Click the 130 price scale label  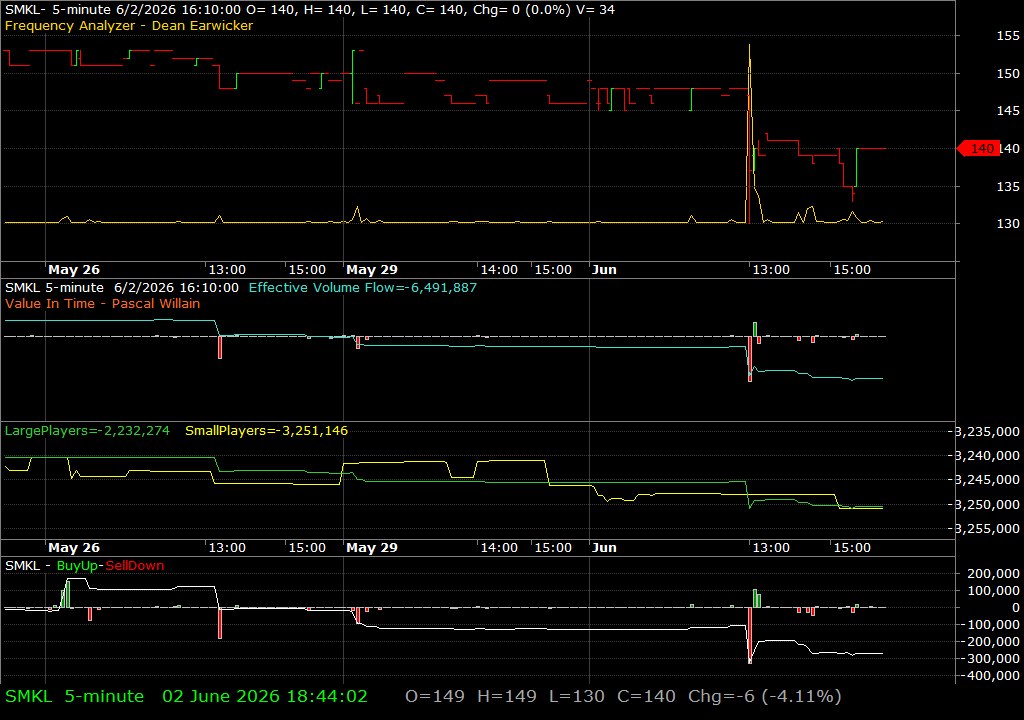coord(1008,223)
